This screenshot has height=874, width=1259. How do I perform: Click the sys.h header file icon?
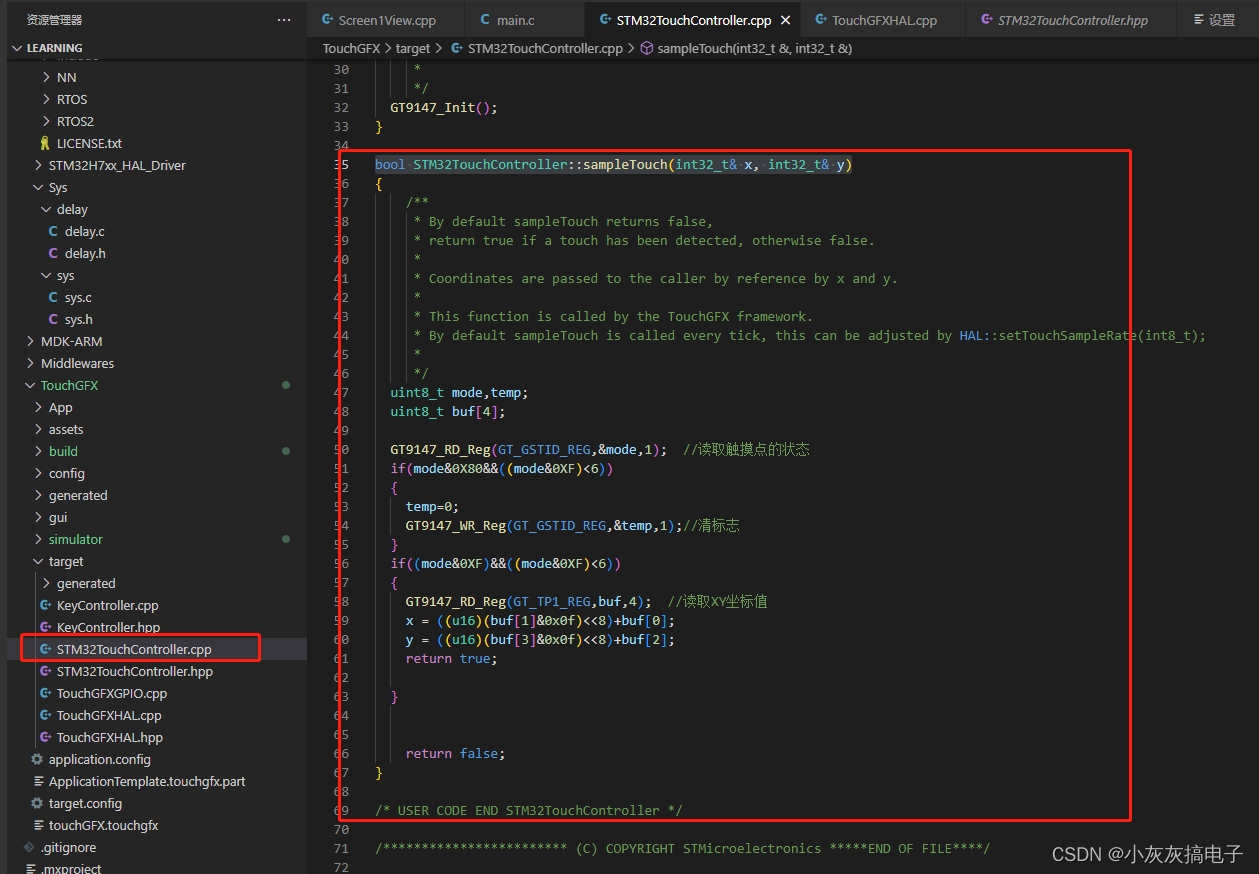[53, 319]
